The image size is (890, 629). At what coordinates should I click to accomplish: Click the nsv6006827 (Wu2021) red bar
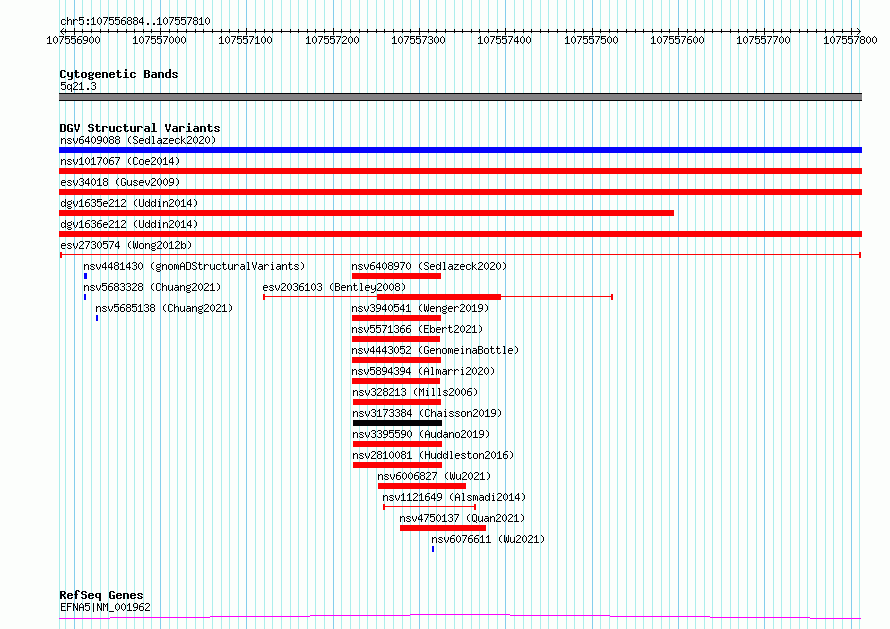click(x=422, y=486)
